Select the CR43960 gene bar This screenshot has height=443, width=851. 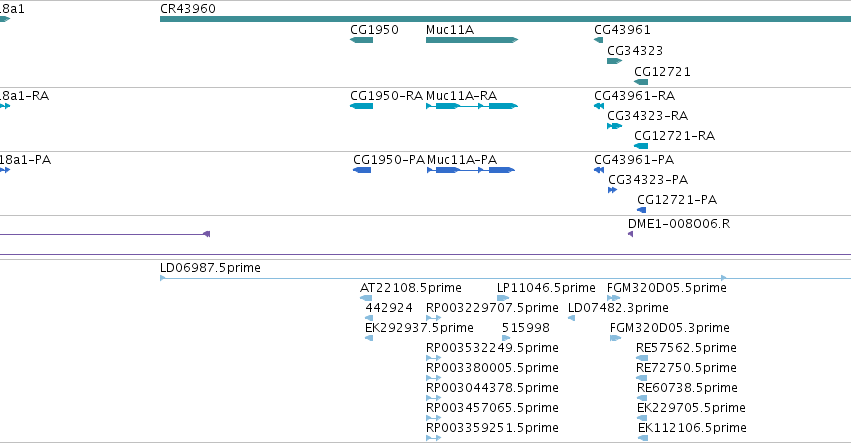(505, 19)
